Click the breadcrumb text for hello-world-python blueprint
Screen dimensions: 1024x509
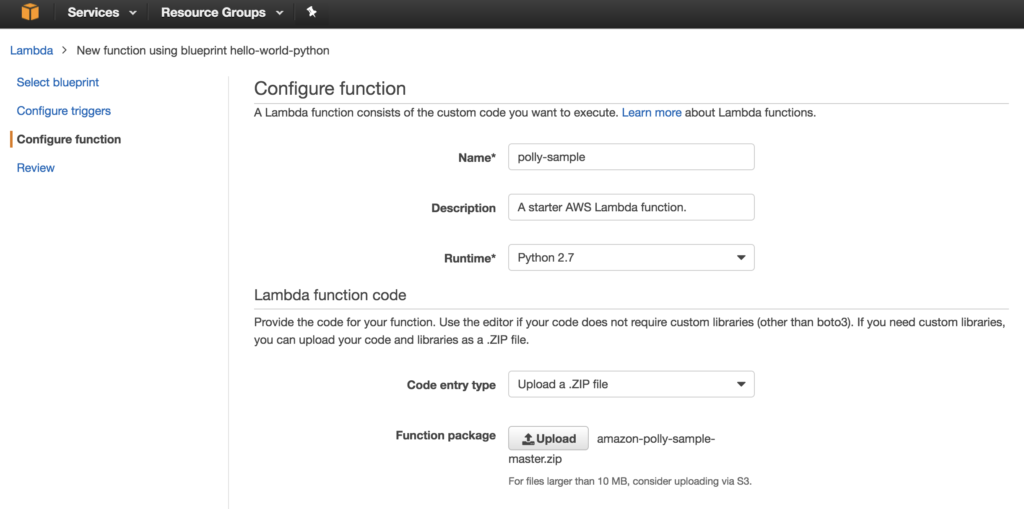point(203,50)
